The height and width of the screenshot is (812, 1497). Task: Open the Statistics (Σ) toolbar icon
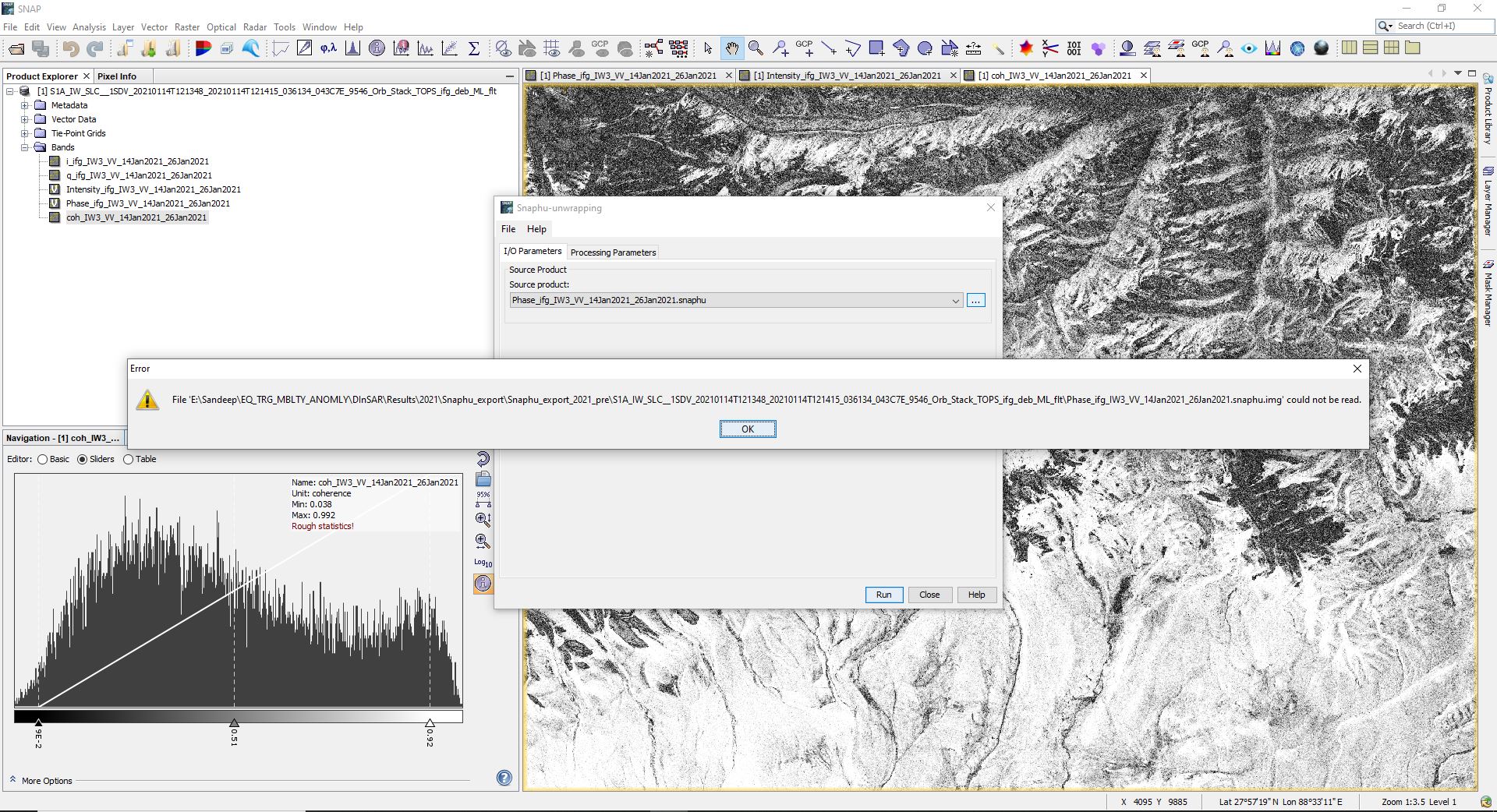pos(473,48)
